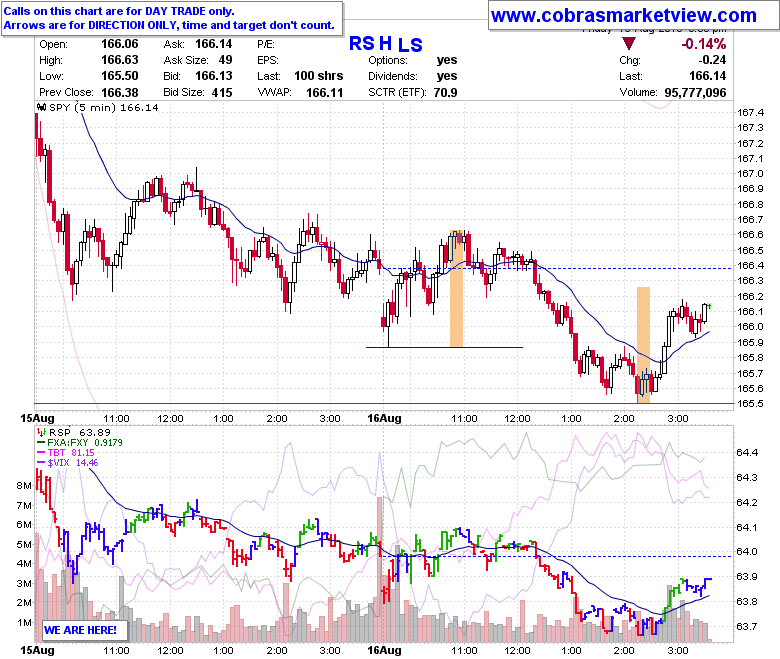Click the candlestick icon beside SPY label
The image size is (780, 659).
42,107
